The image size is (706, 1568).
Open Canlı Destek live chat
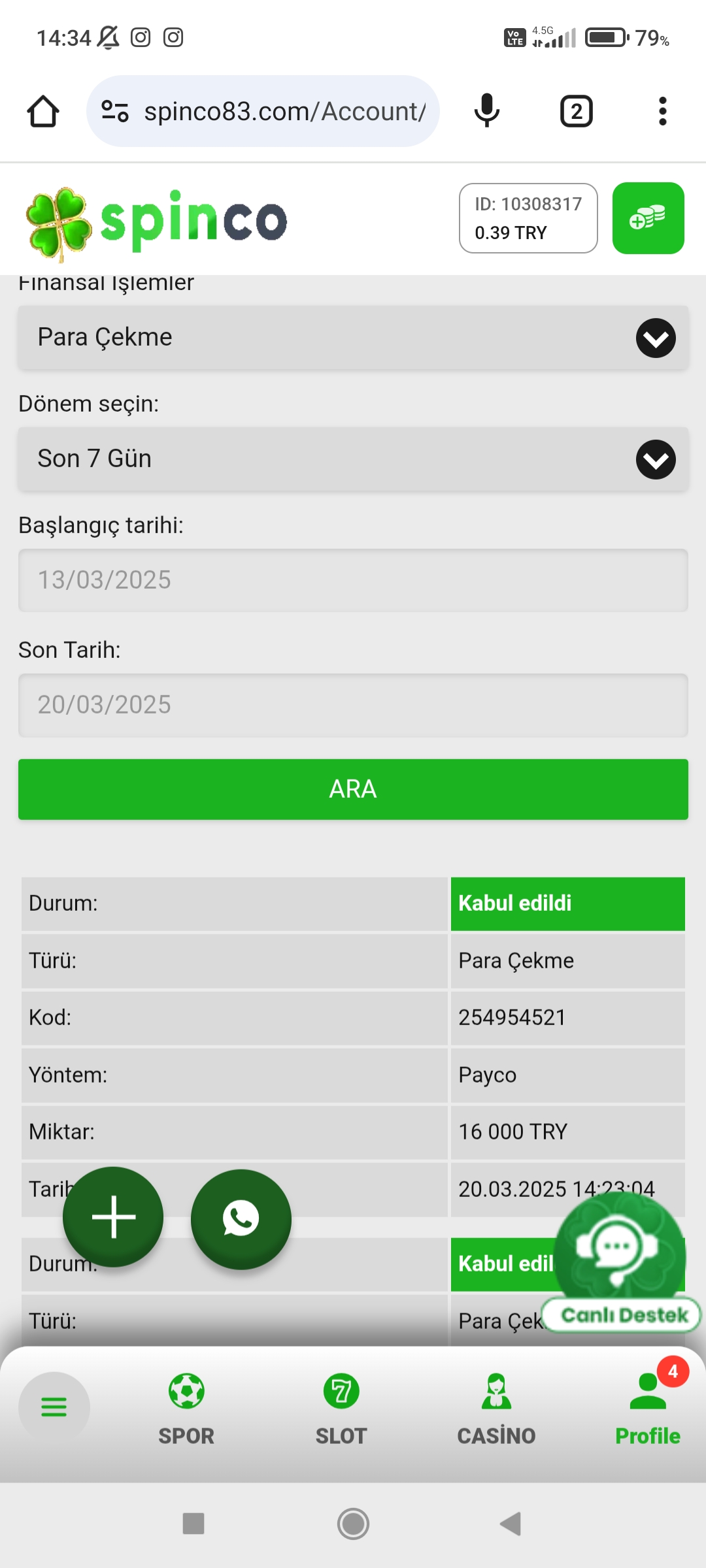click(620, 1262)
